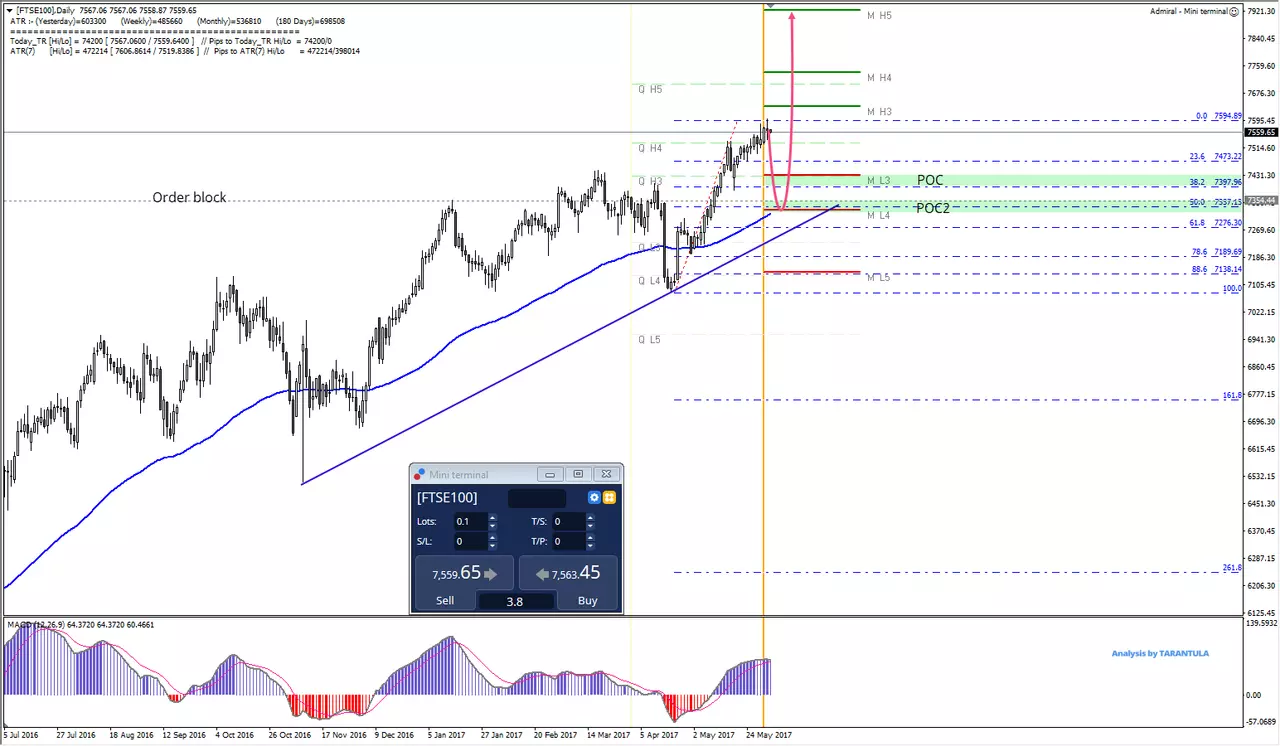Decrease S/L value with down arrow
The width and height of the screenshot is (1280, 746).
click(492, 546)
